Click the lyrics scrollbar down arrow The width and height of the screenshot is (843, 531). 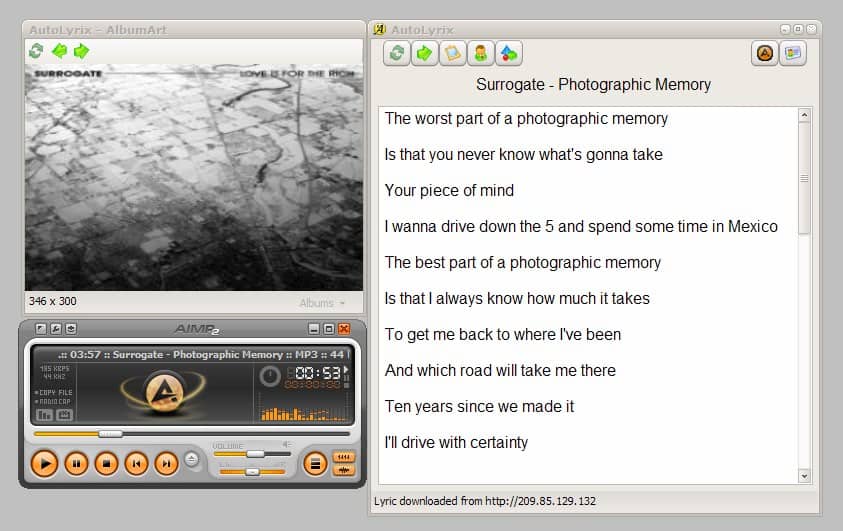point(805,477)
